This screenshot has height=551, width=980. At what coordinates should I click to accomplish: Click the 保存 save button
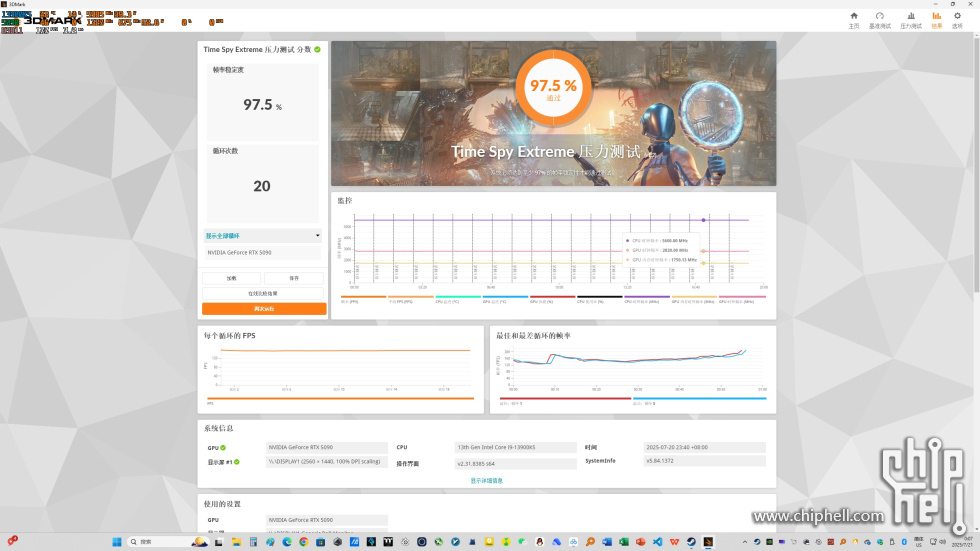pyautogui.click(x=294, y=278)
